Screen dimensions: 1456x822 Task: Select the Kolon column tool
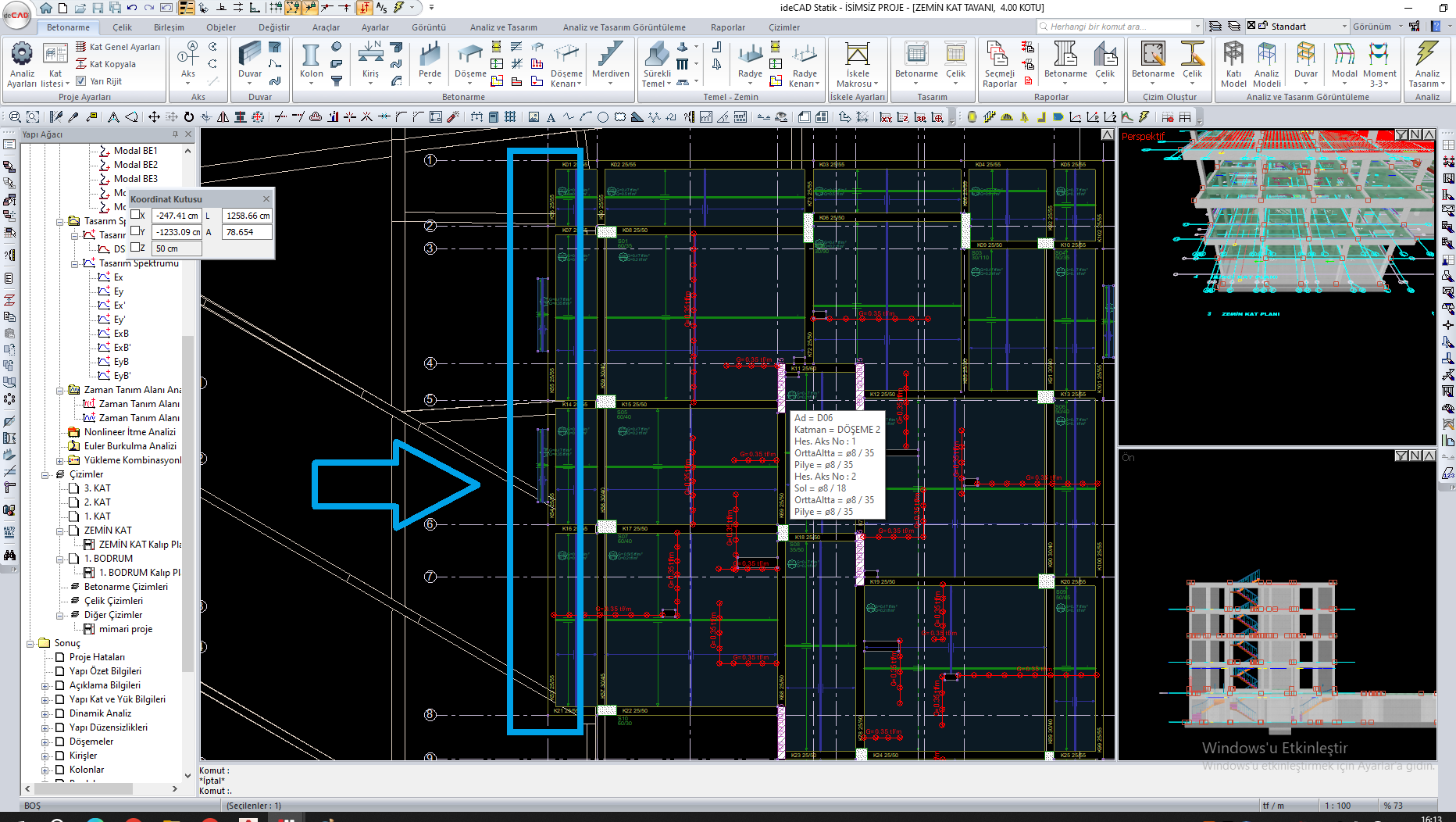click(x=311, y=61)
